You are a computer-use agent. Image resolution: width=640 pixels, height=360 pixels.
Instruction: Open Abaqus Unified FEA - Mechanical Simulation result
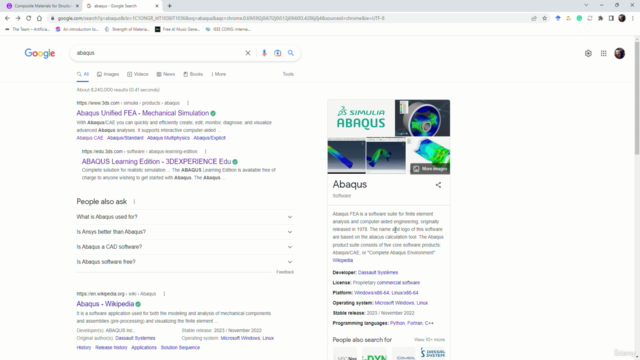(142, 113)
